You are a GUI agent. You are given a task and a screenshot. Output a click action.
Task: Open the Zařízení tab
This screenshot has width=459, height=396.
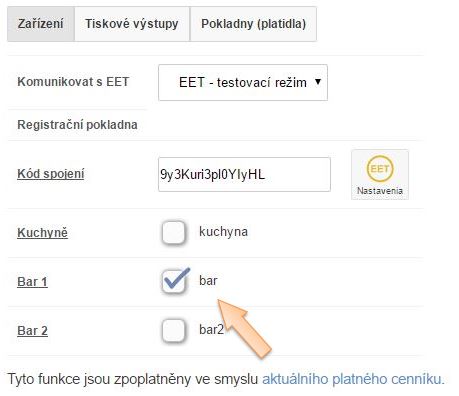(x=41, y=24)
